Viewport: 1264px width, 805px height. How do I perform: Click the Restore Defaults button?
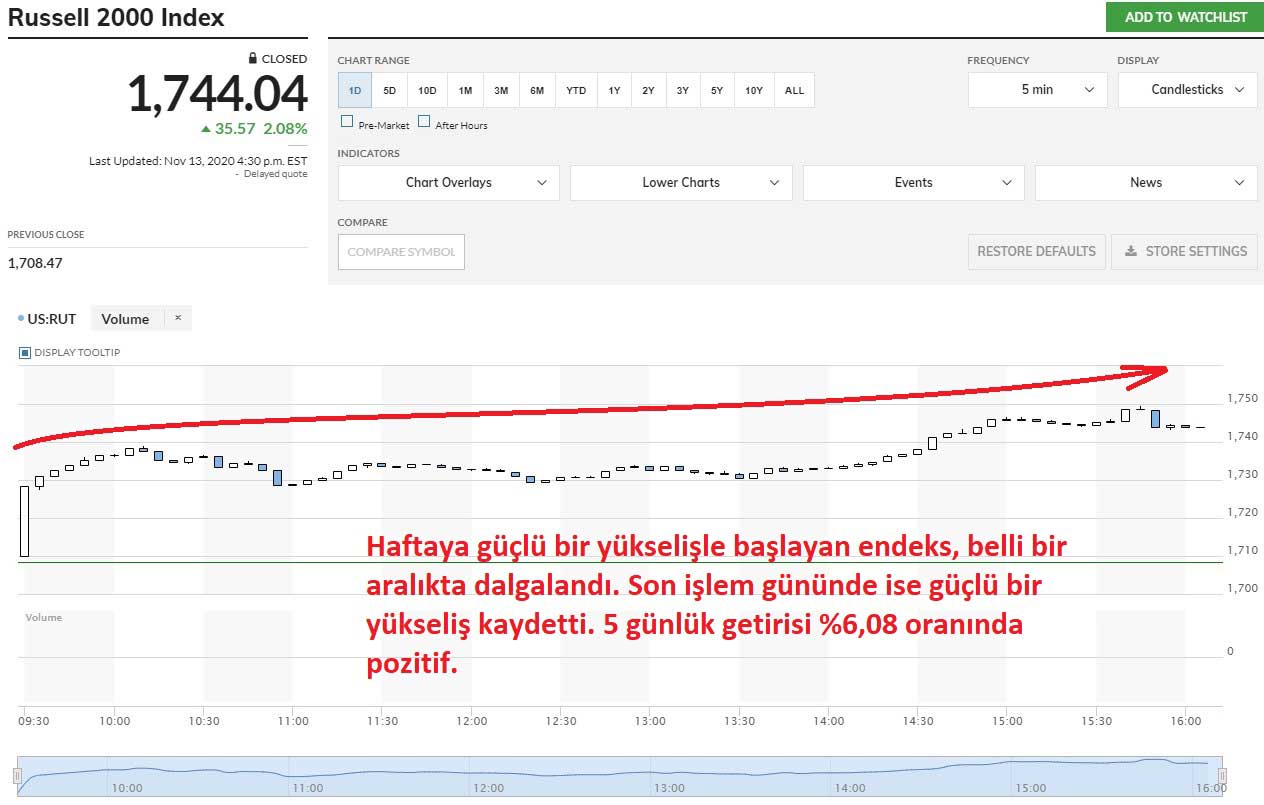pyautogui.click(x=1037, y=252)
